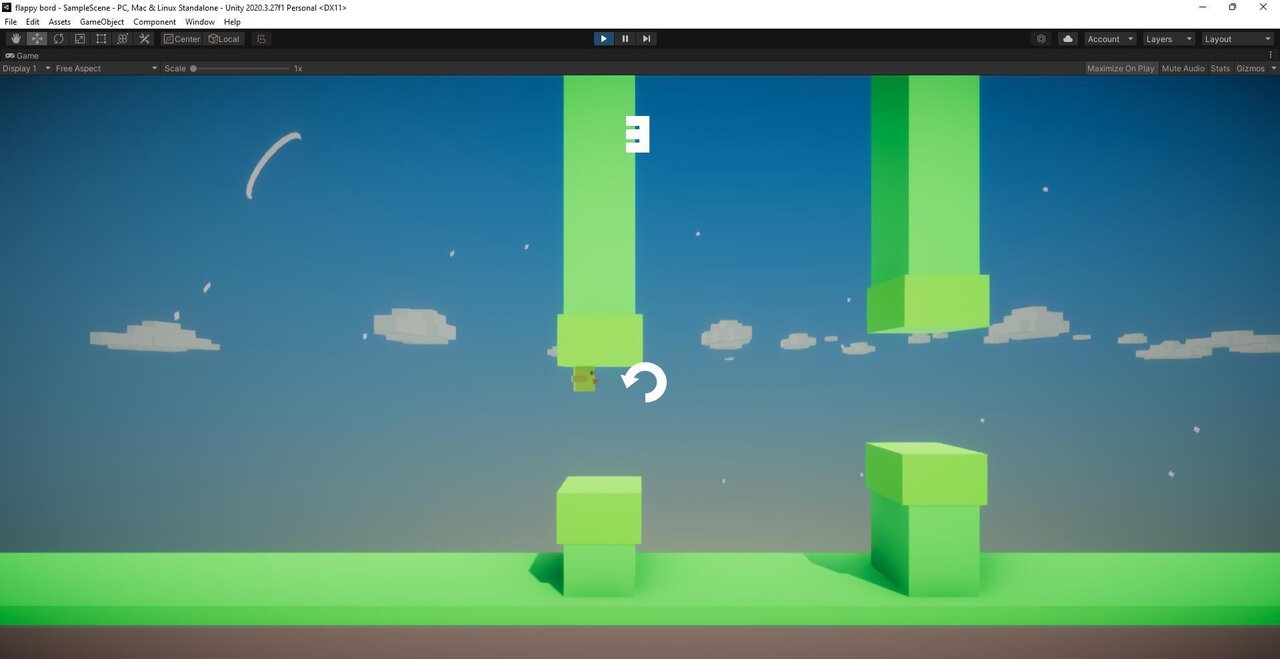Toggle handle rotation Local button
1280x659 pixels.
coord(224,39)
